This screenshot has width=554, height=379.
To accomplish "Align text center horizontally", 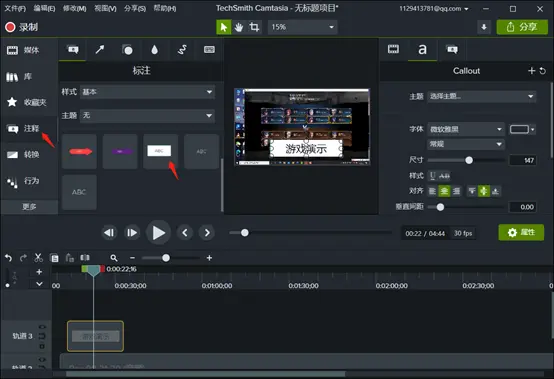I will (x=444, y=191).
